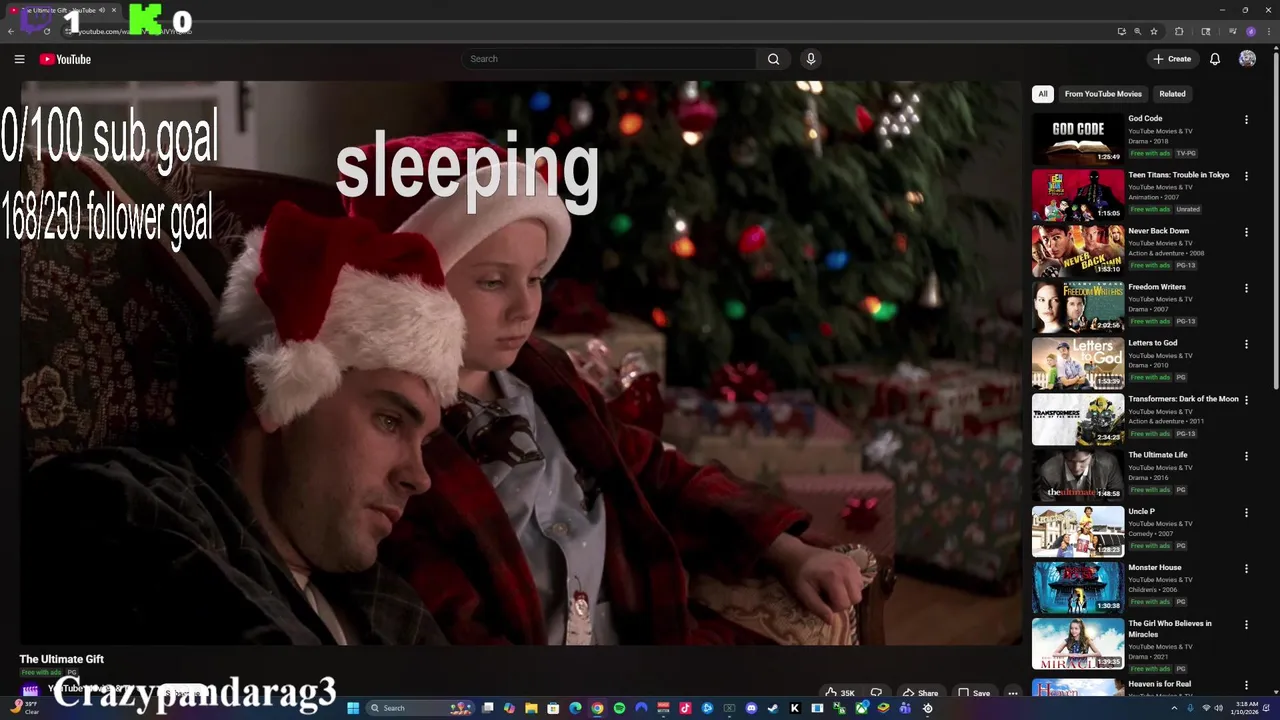Open more options for The Ultimate Life
1280x720 pixels.
(1246, 456)
